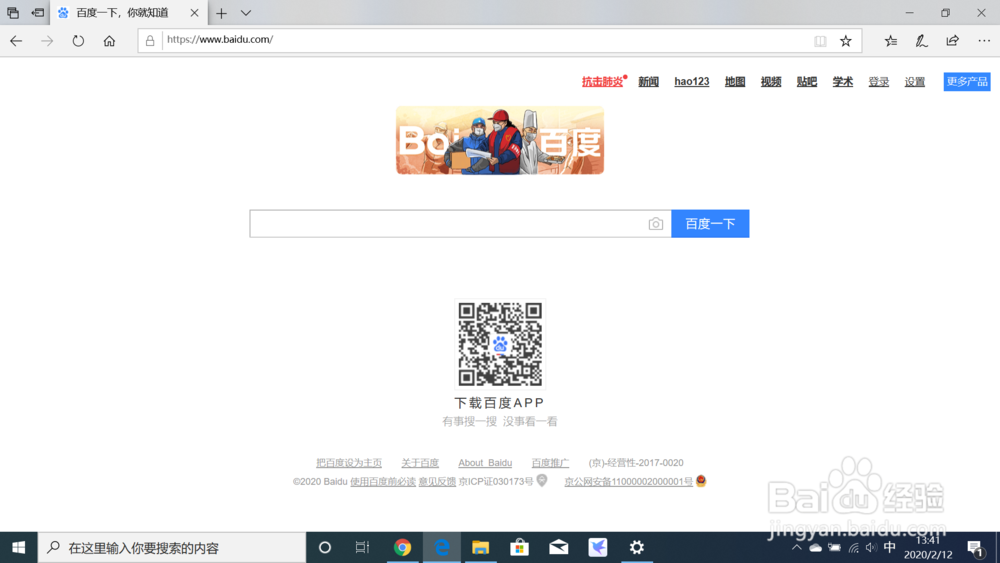Click the 使用百度前必读 link
The height and width of the screenshot is (563, 1000).
point(383,481)
